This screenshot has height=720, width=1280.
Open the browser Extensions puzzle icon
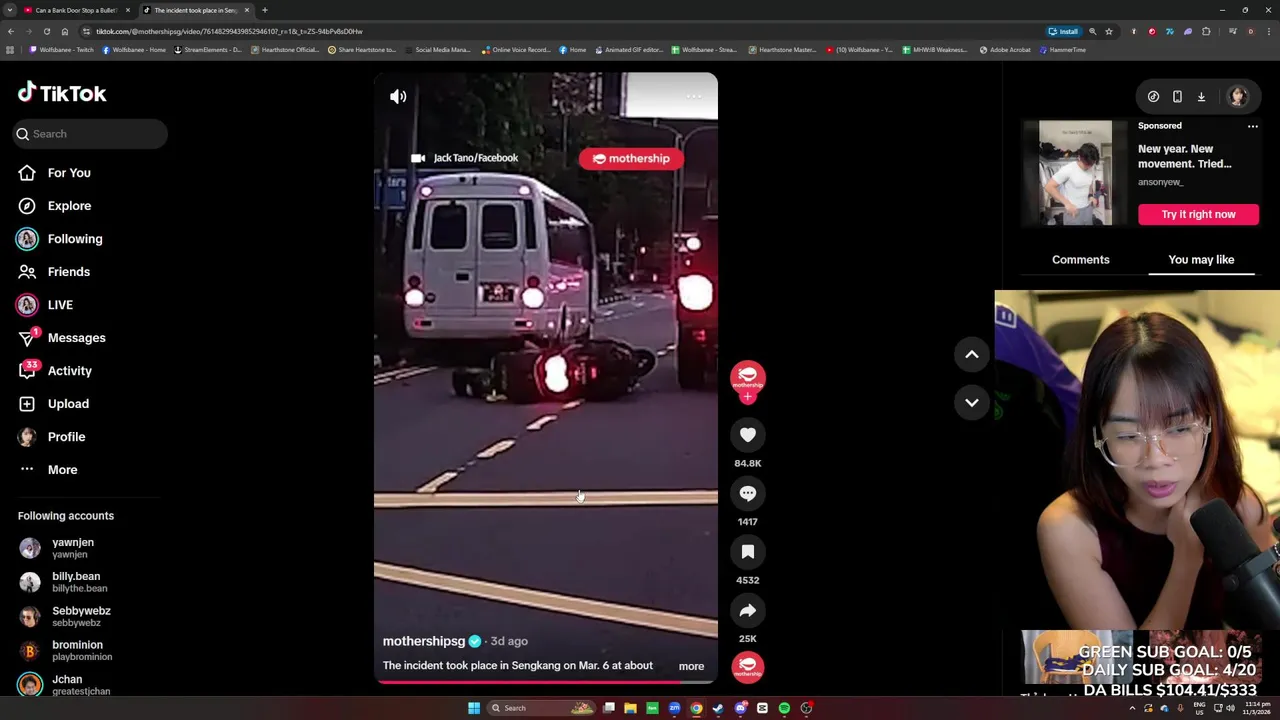1206,31
